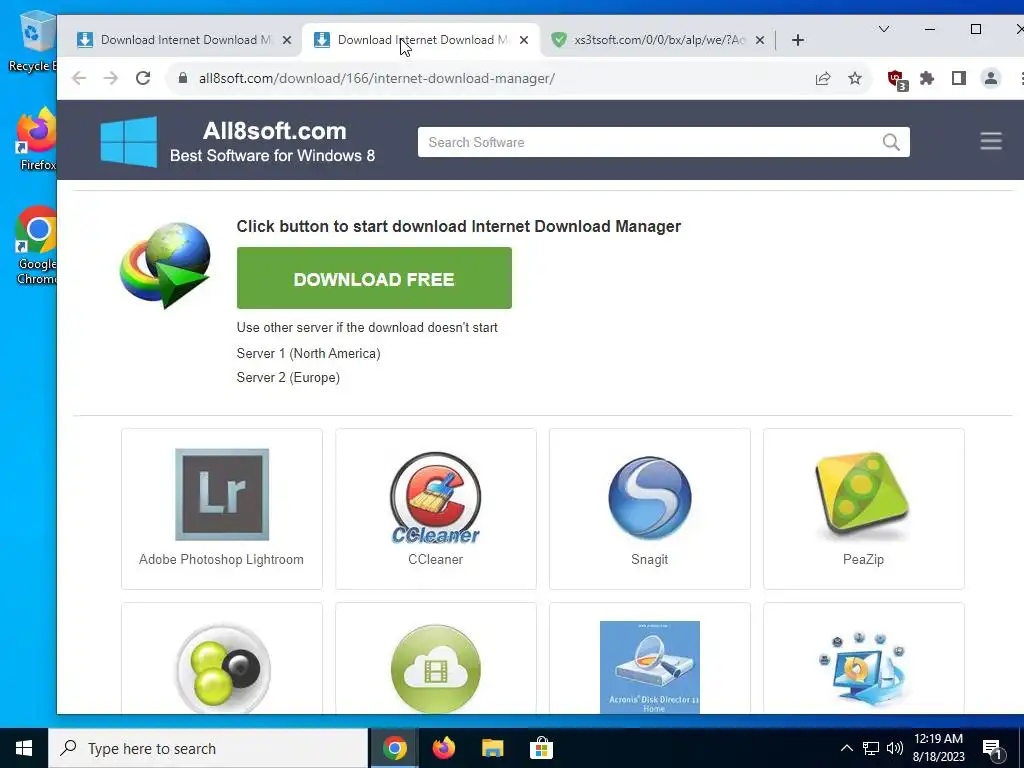Select the Firefox desktop shortcut
This screenshot has width=1024, height=768.
[x=37, y=139]
